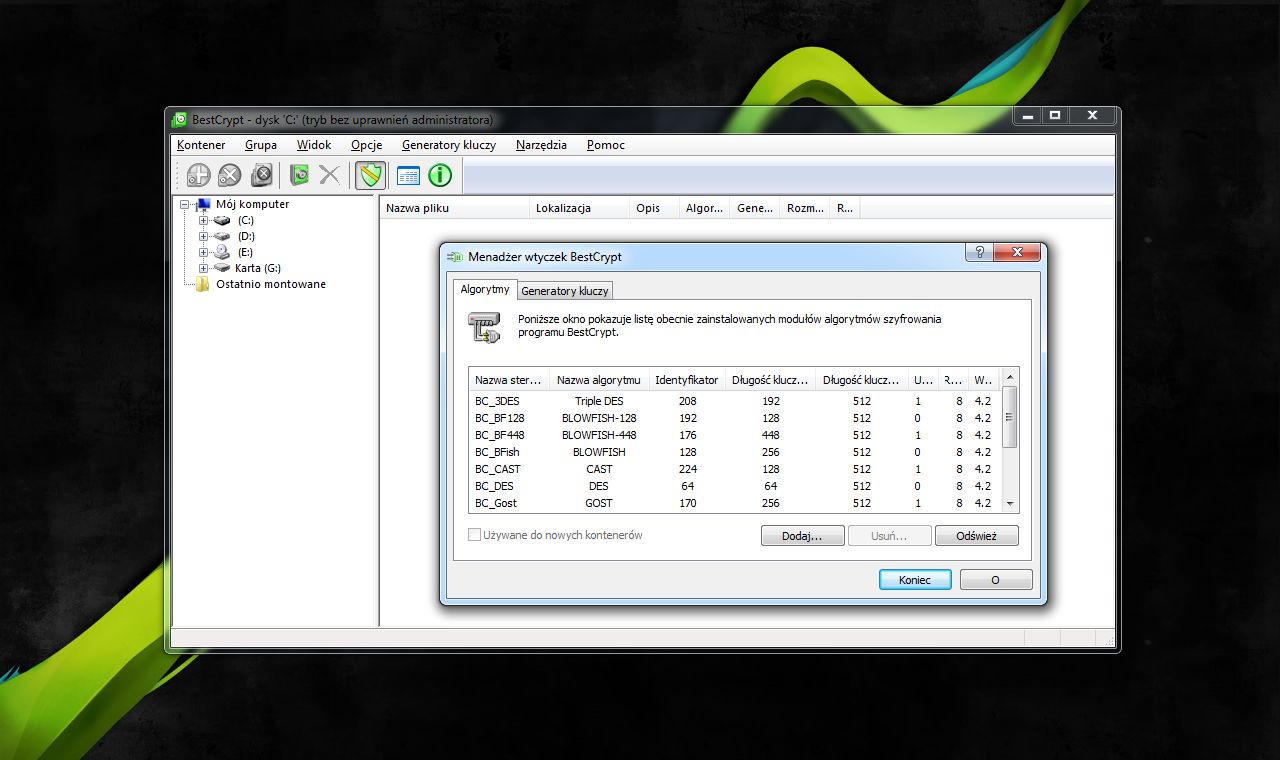Select the Karta (G:) tree label
1280x760 pixels.
(x=258, y=268)
